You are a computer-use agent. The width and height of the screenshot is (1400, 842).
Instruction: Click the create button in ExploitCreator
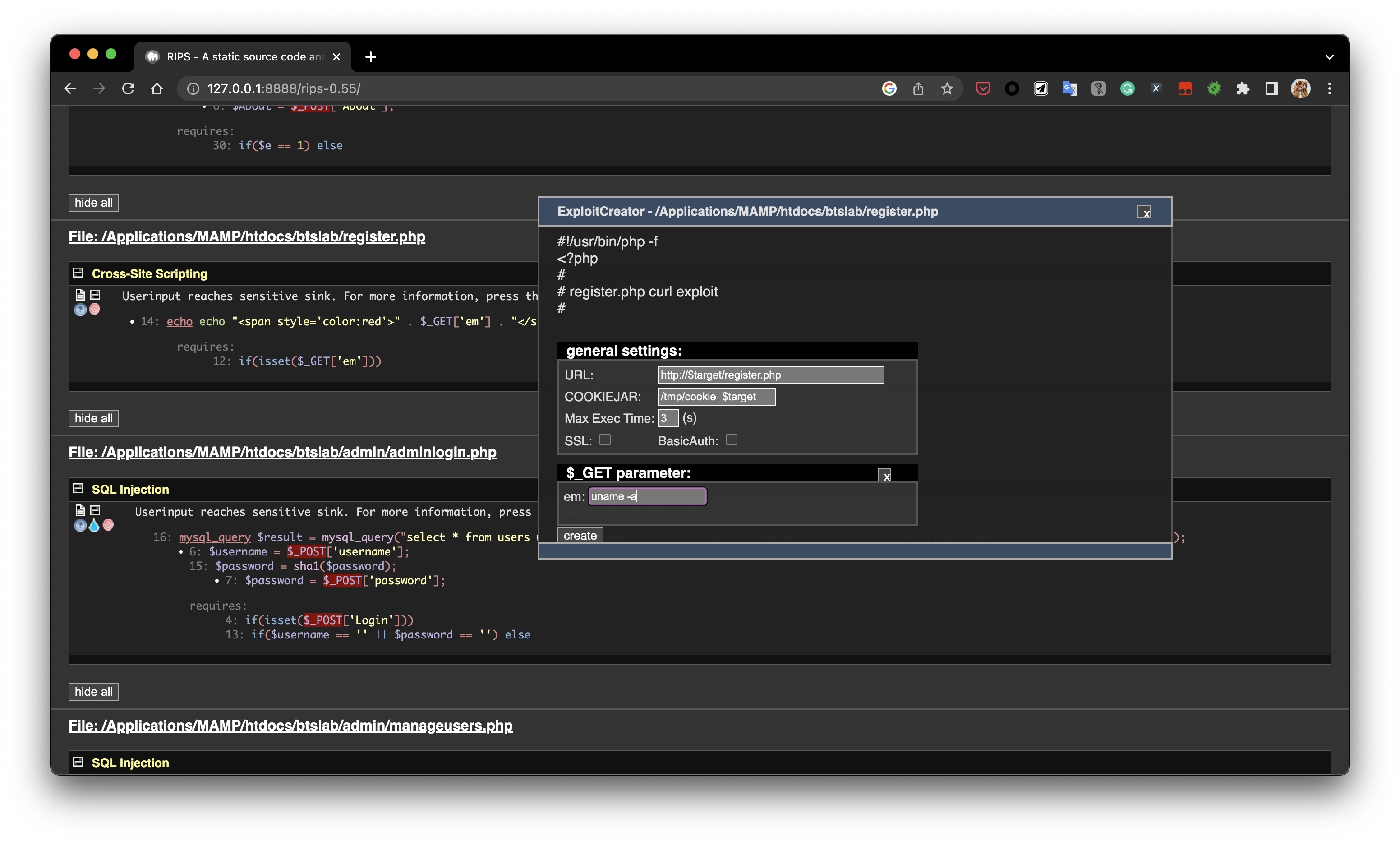pyautogui.click(x=580, y=536)
